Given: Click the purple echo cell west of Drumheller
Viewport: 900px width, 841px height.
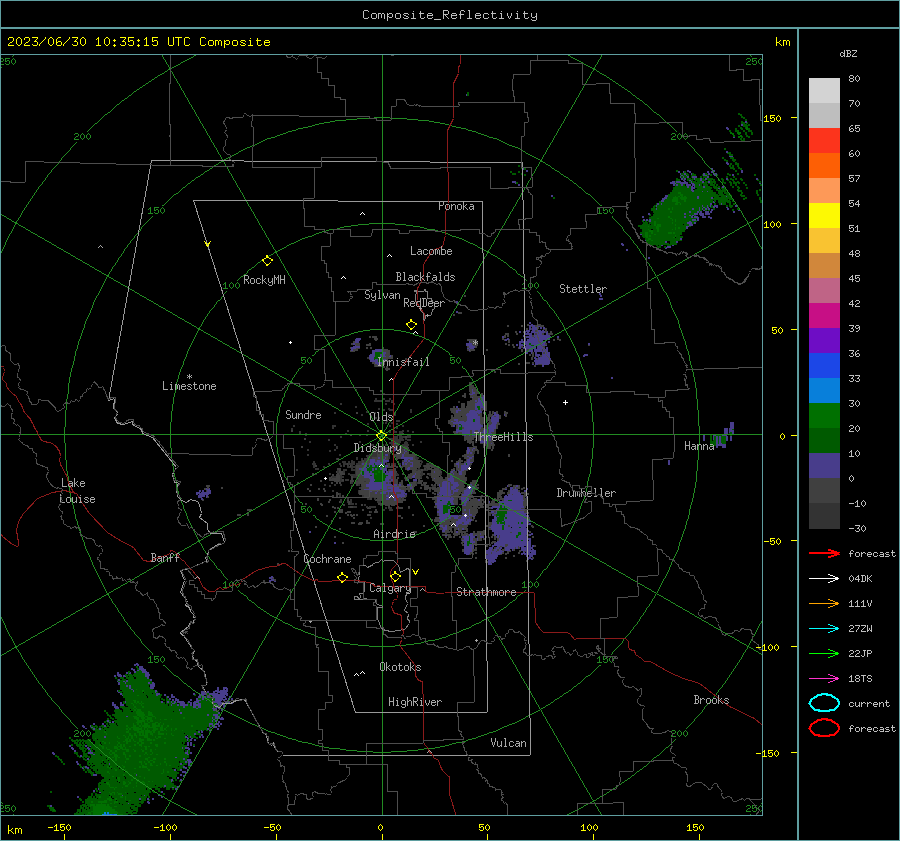Looking at the screenshot, I should [509, 525].
